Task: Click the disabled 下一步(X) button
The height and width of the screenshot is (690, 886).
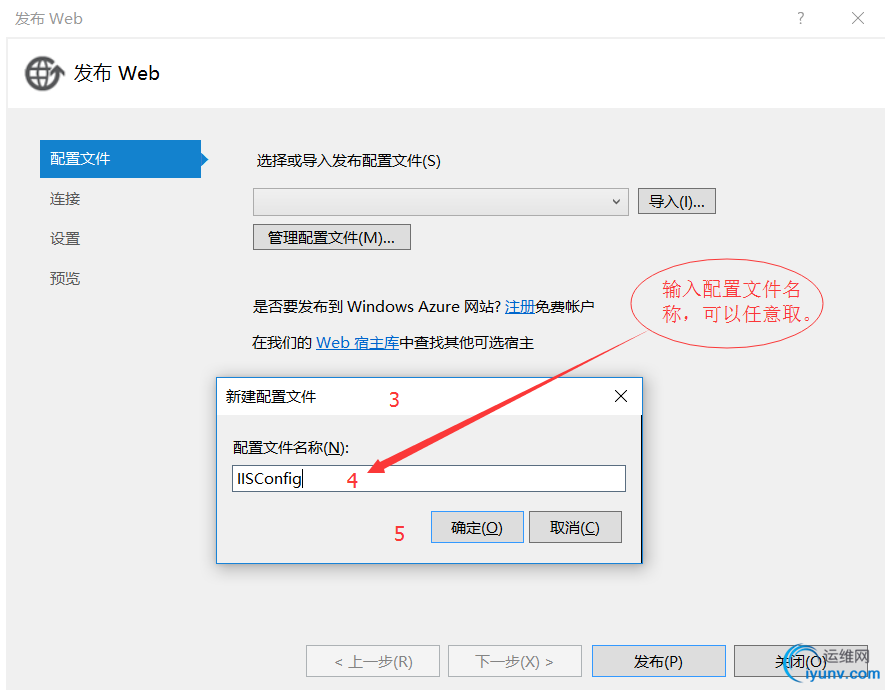Action: pyautogui.click(x=515, y=661)
